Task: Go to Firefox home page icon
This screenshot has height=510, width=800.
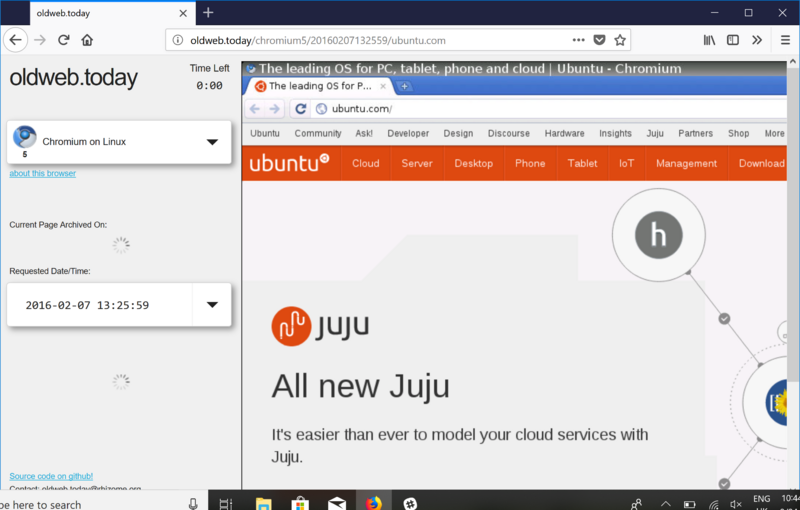Action: [88, 40]
